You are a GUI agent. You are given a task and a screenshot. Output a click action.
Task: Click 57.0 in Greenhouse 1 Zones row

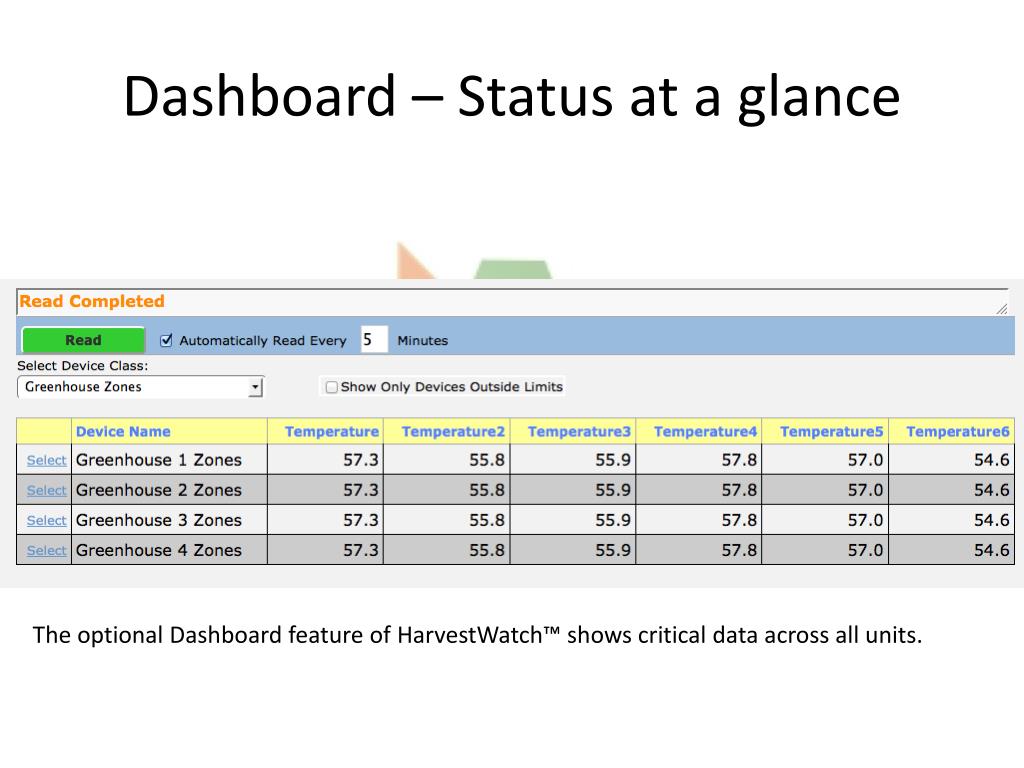[x=865, y=460]
